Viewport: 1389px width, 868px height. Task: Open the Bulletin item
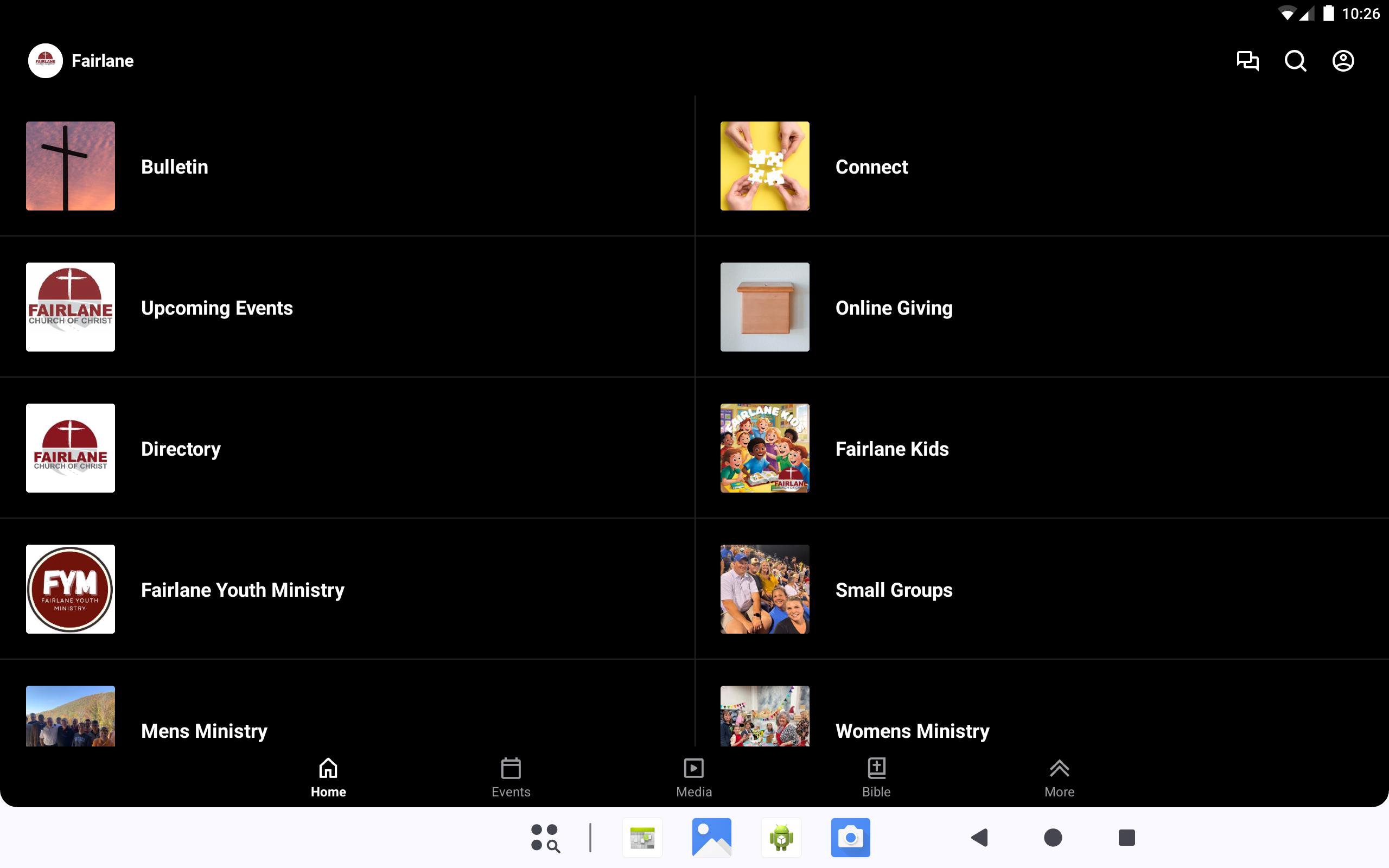tap(175, 167)
